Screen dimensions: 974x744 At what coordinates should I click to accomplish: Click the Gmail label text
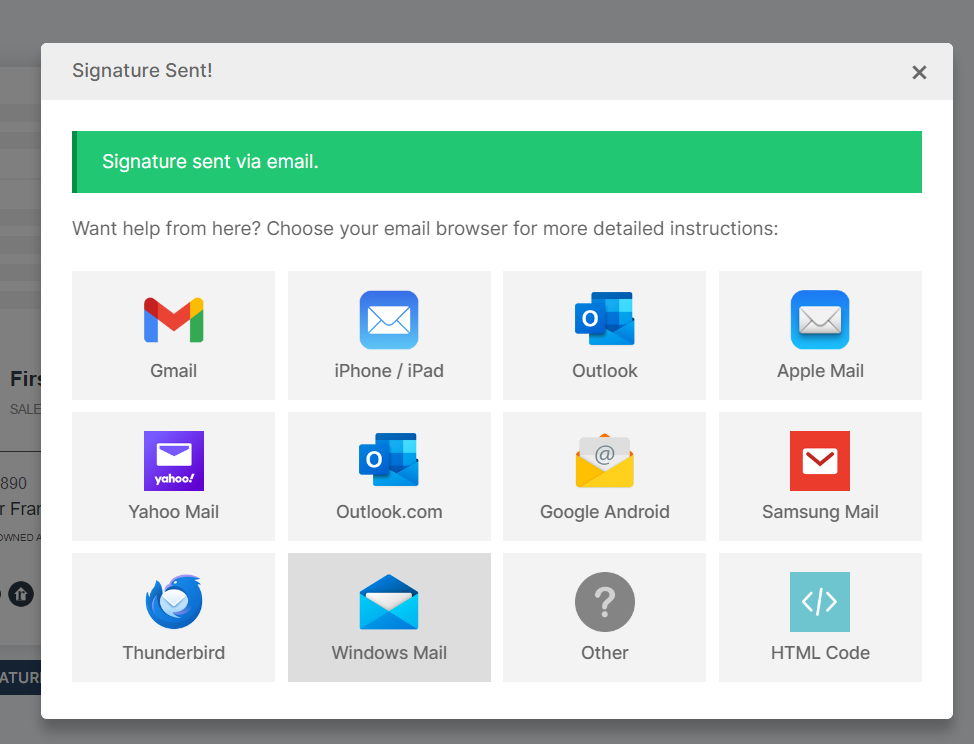173,371
